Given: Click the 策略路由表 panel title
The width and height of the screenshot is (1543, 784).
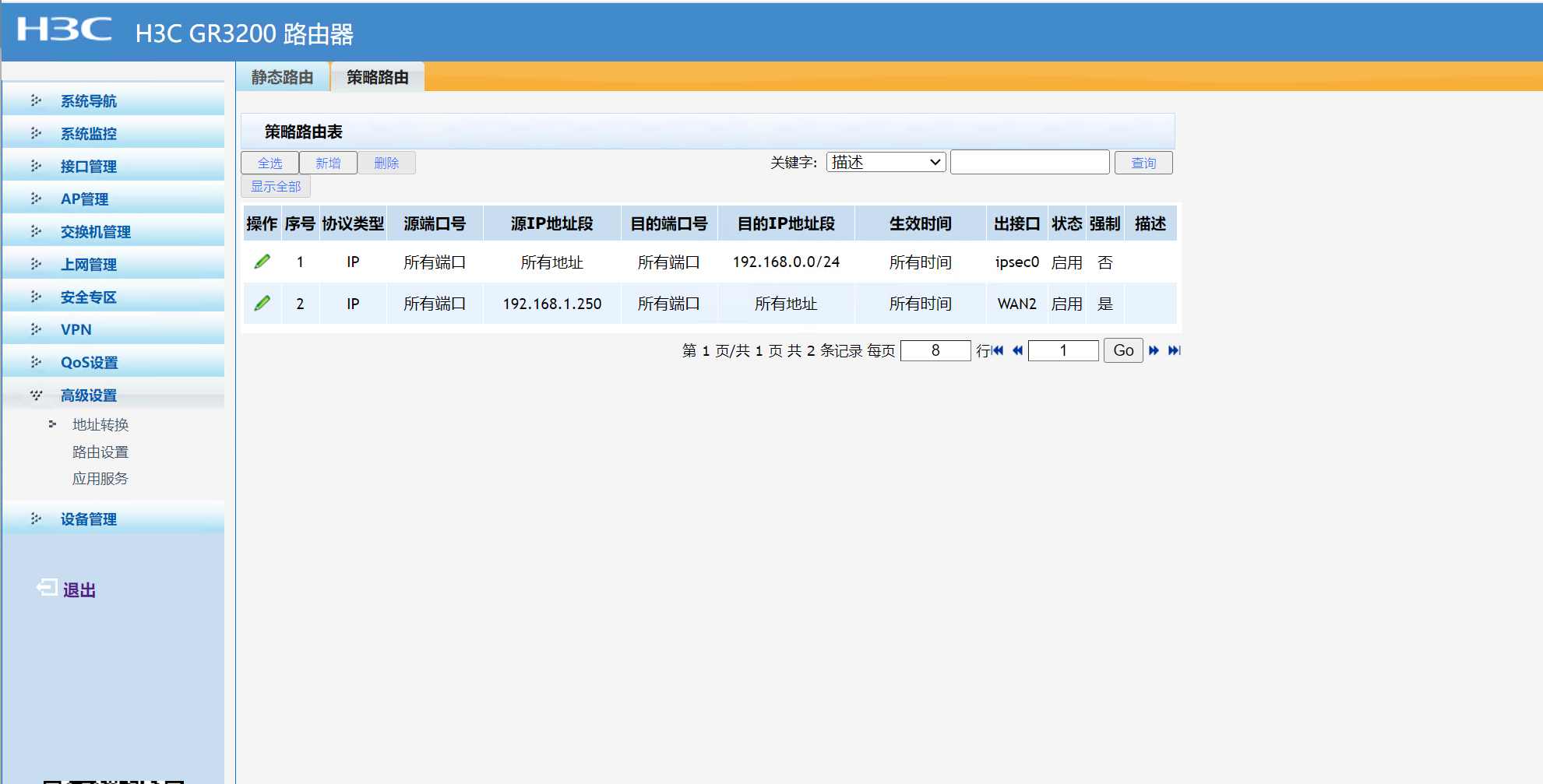Looking at the screenshot, I should pyautogui.click(x=304, y=132).
